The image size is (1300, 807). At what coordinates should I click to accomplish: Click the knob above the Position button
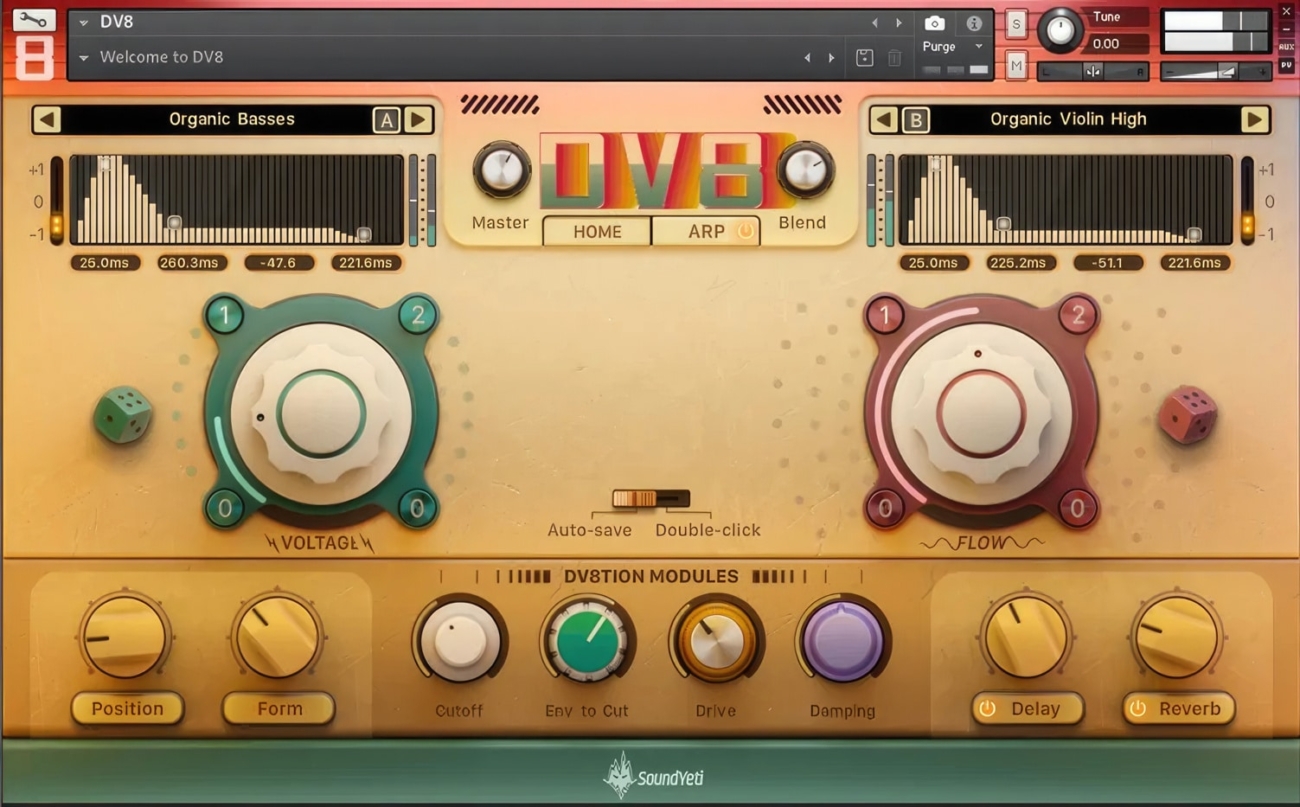tap(125, 636)
